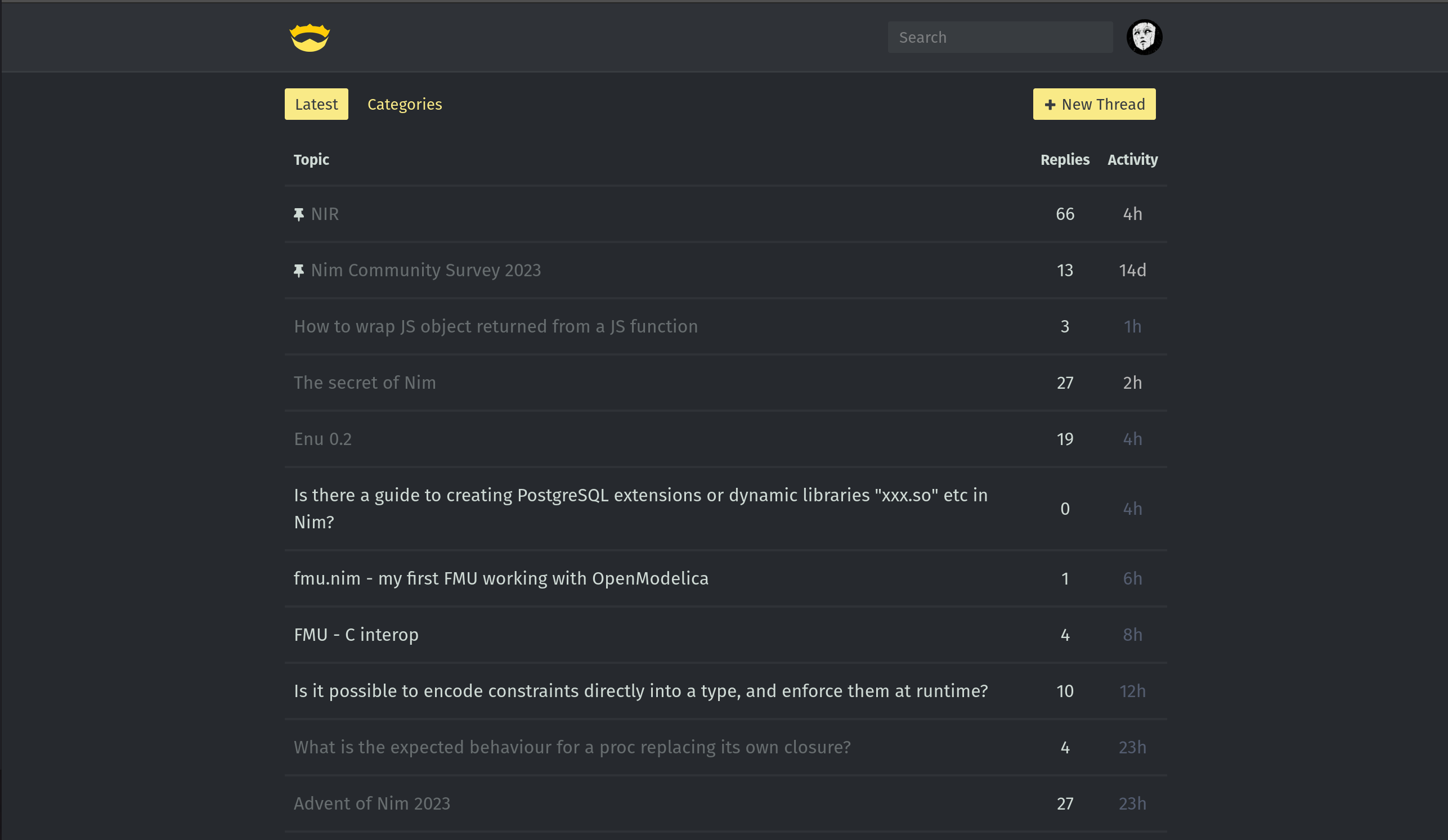
Task: Click the pin icon beside Nim Community Survey
Action: pyautogui.click(x=298, y=271)
